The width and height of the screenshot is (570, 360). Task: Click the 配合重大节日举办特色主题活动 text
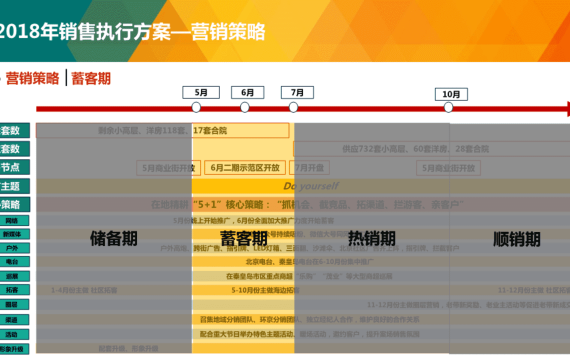pos(309,334)
